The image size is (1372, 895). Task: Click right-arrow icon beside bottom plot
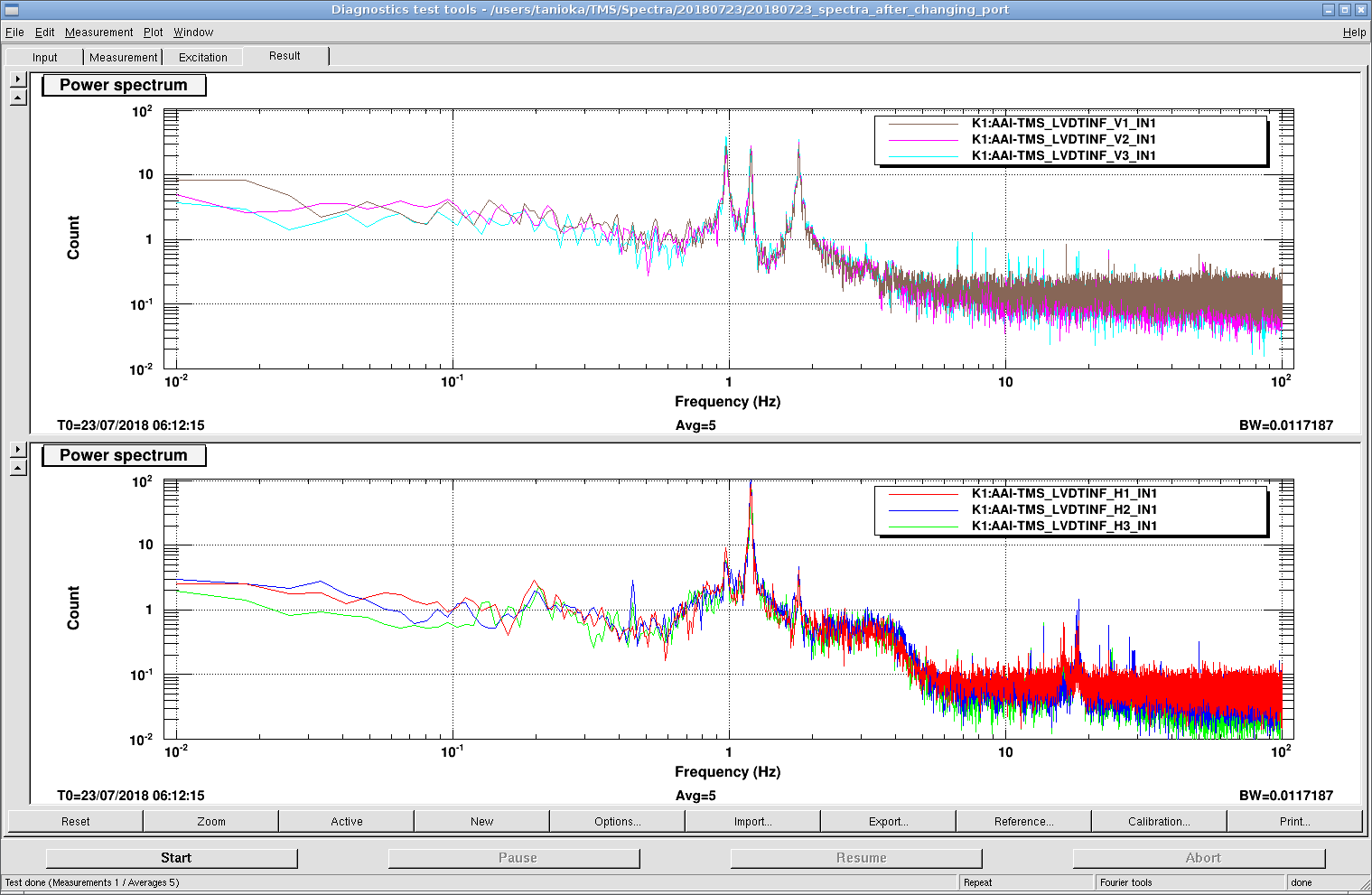click(18, 450)
